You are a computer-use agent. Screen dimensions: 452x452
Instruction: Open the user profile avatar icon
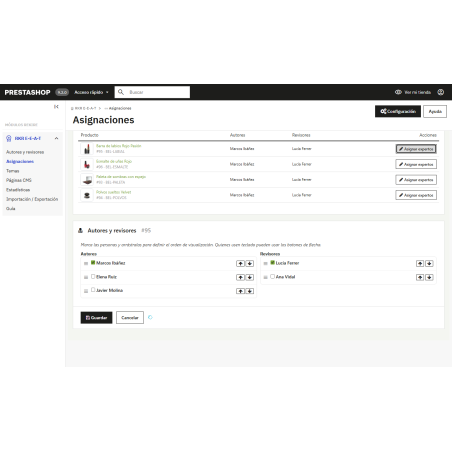(441, 92)
